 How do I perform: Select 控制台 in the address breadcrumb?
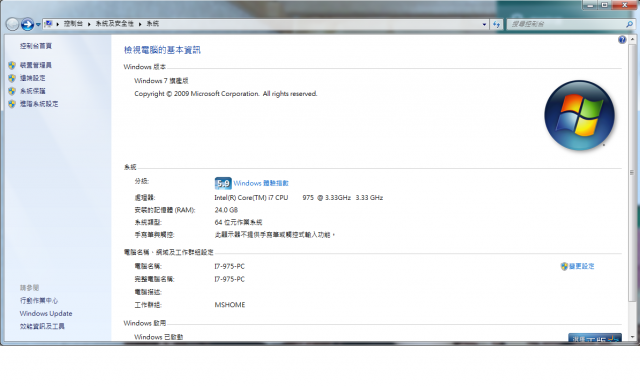73,24
